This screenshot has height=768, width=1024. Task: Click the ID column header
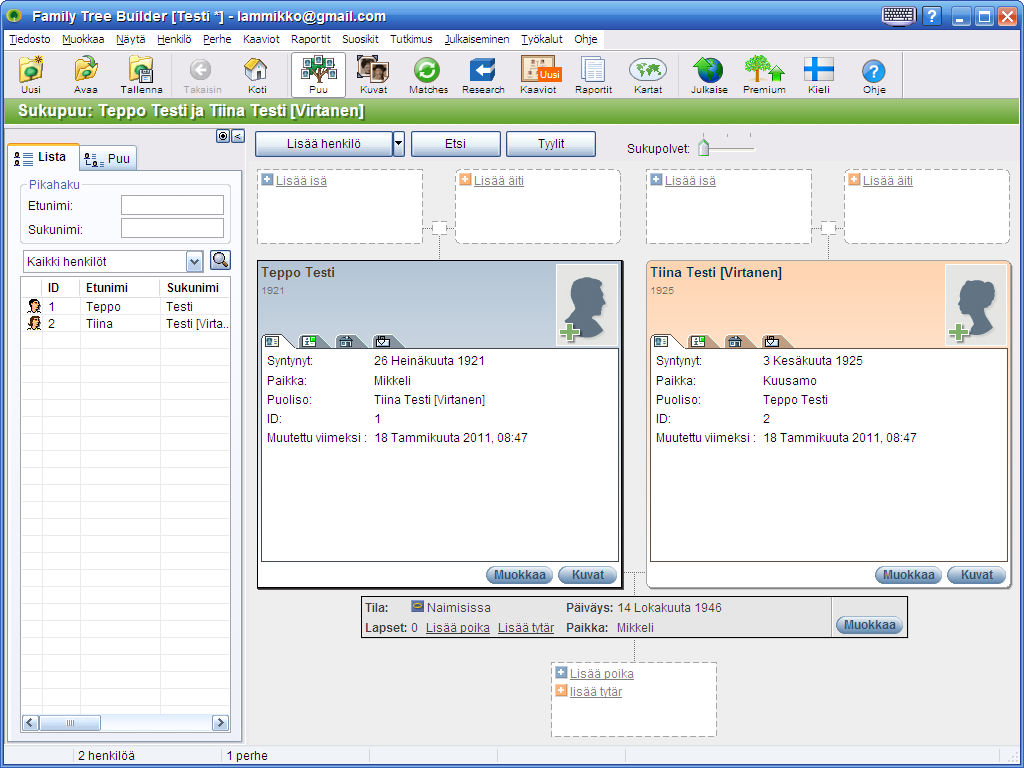pyautogui.click(x=60, y=287)
